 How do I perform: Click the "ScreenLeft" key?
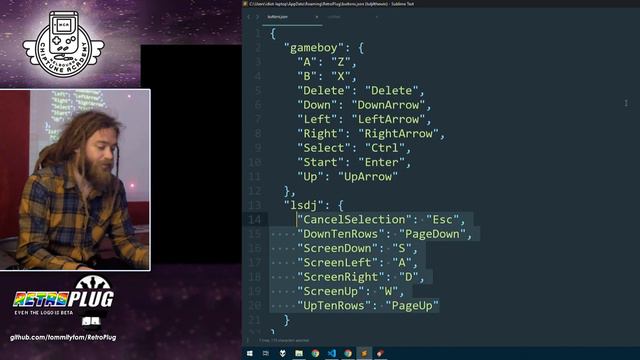point(338,262)
